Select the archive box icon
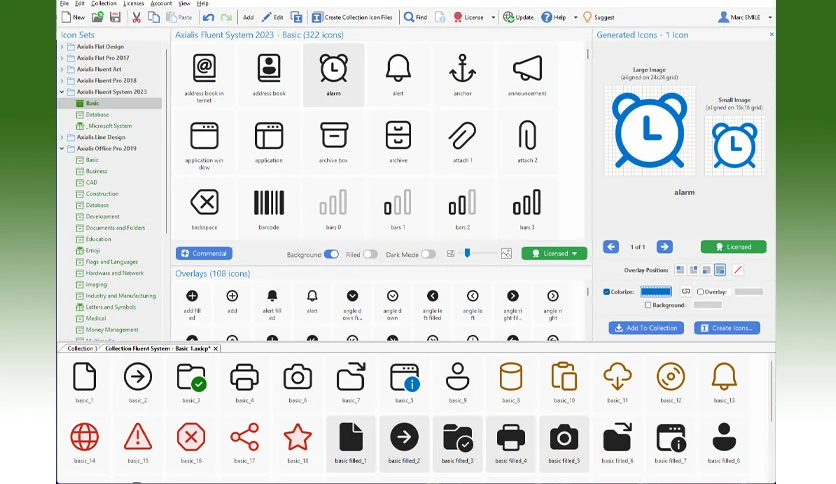 click(334, 142)
